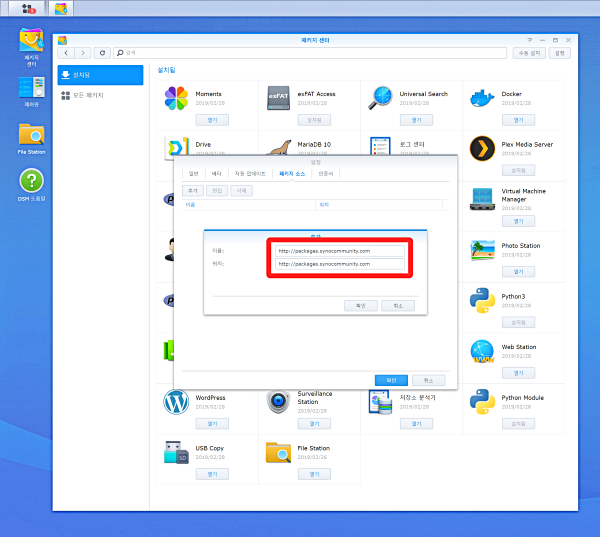Select the Installed (설치됨) sidebar item
This screenshot has width=600, height=537.
(100, 75)
